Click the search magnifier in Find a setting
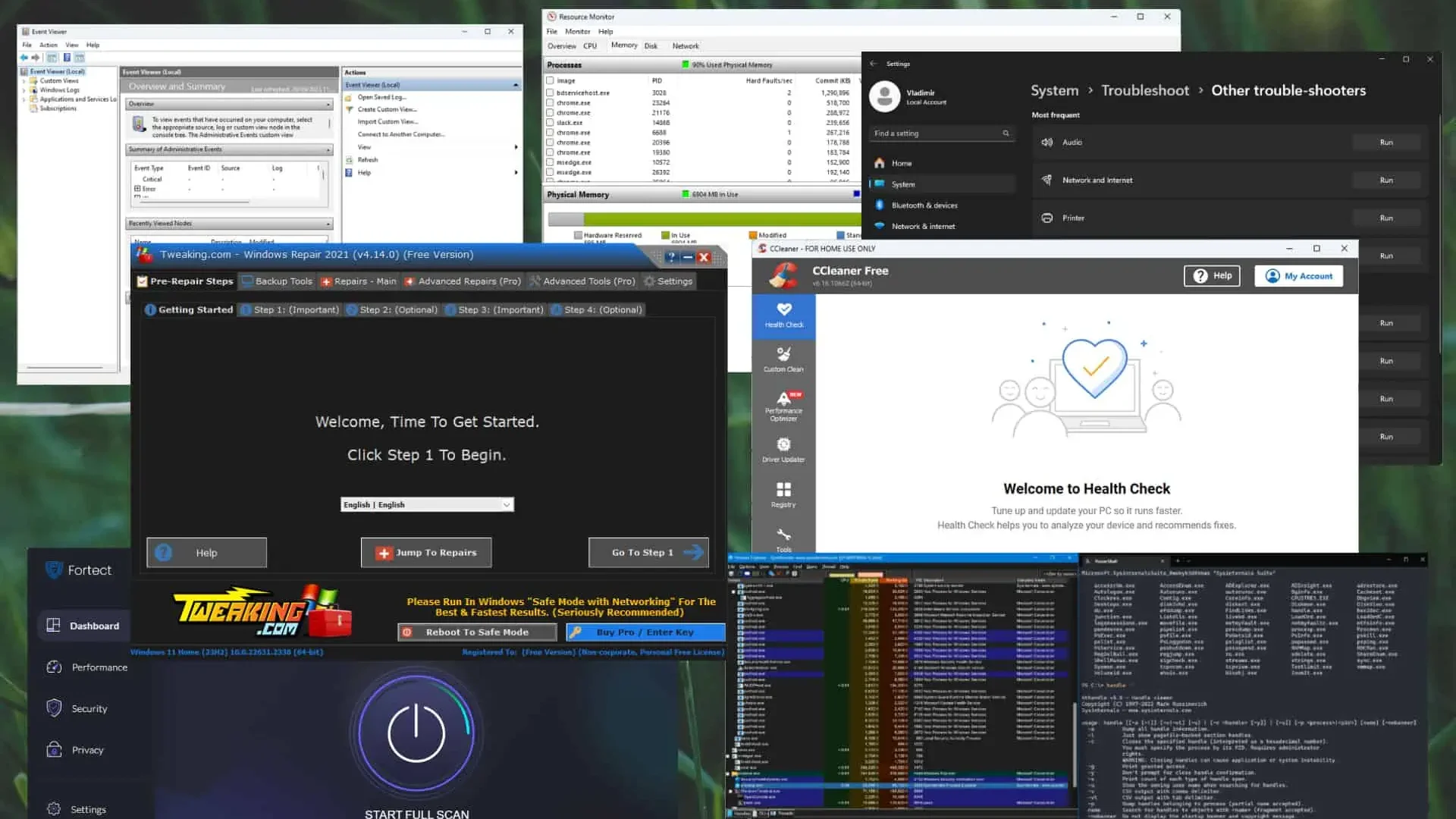 [1006, 133]
